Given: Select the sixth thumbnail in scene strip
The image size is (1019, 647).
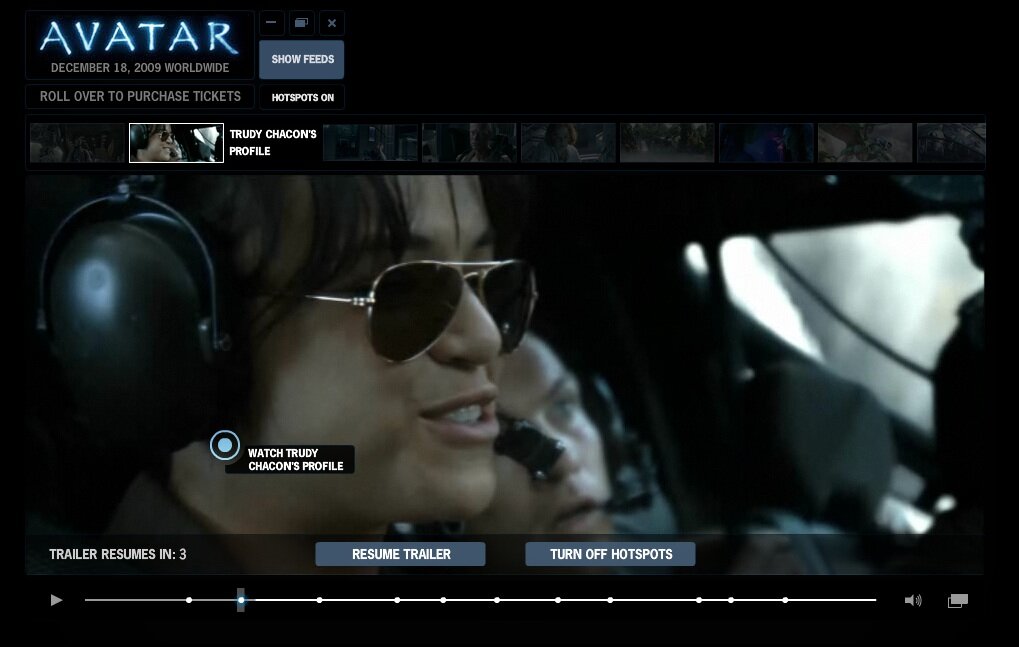Looking at the screenshot, I should pyautogui.click(x=667, y=143).
